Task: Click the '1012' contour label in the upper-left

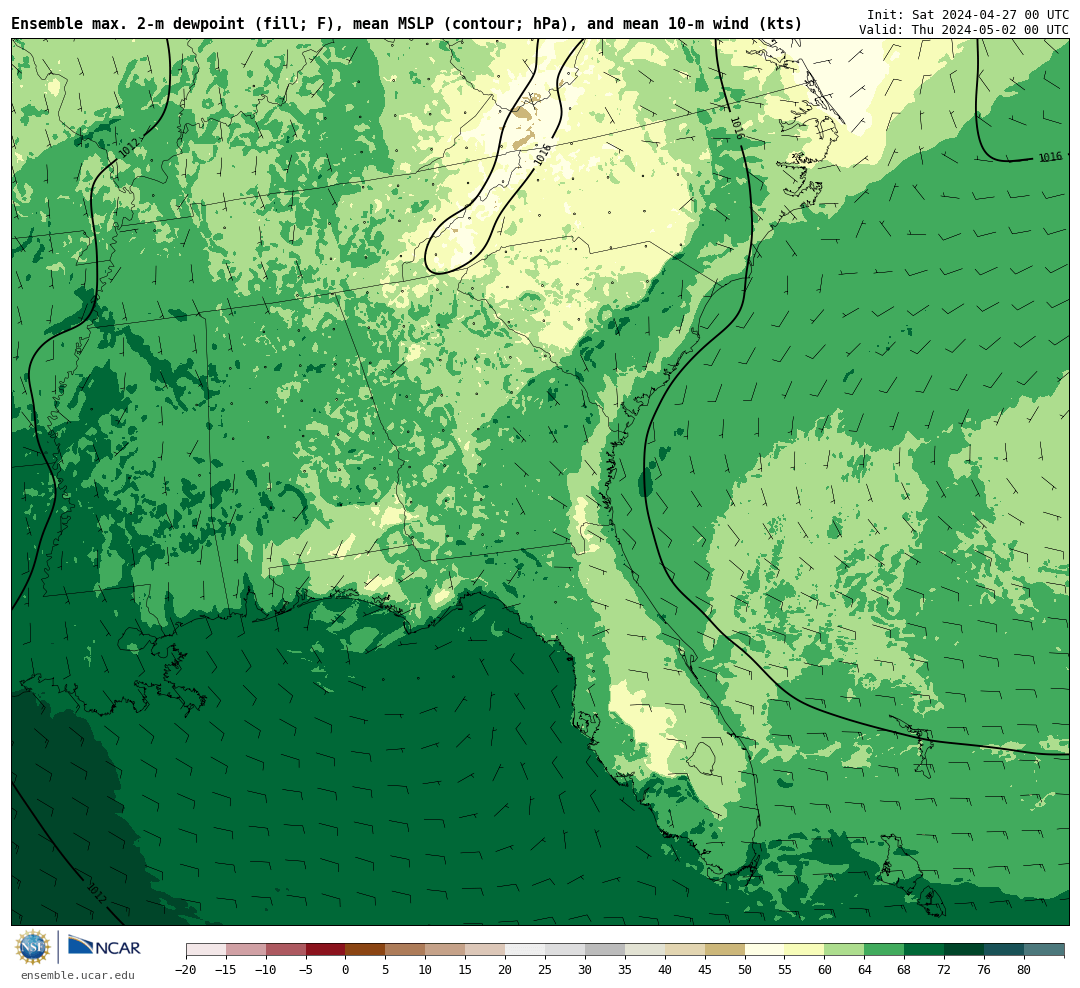Action: [x=128, y=146]
